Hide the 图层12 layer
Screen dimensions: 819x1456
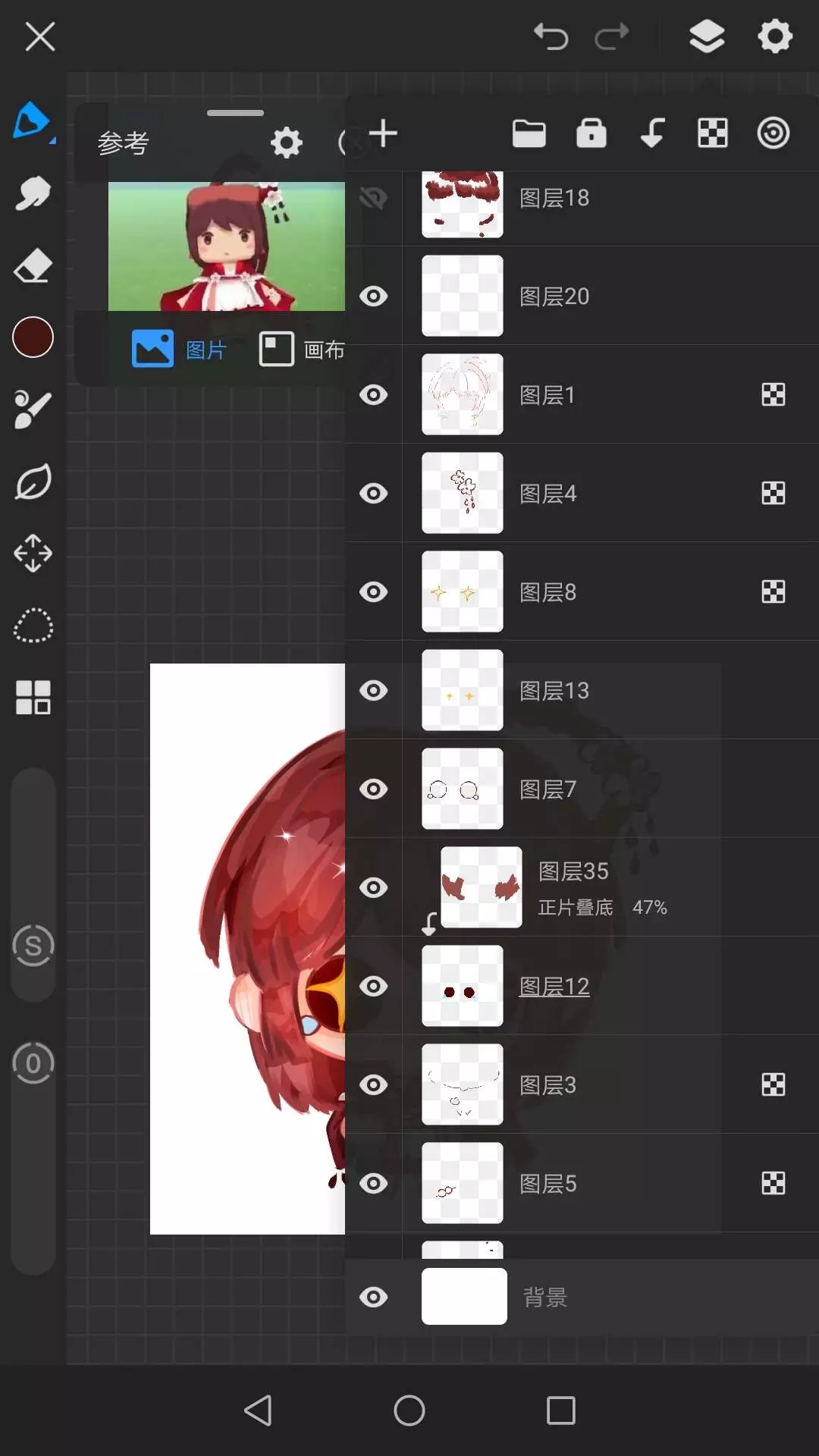373,986
